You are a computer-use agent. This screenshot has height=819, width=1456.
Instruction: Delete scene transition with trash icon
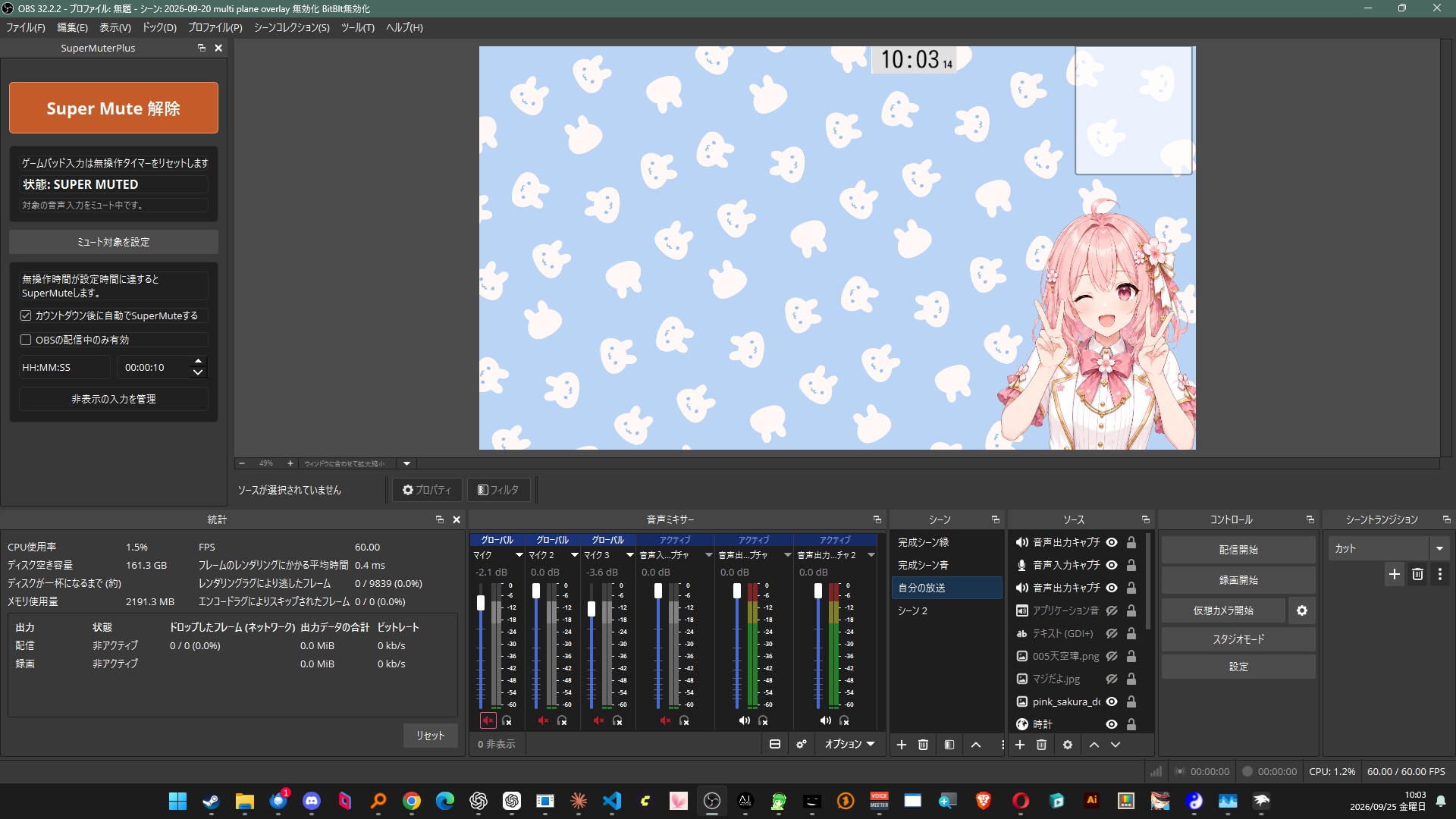point(1417,575)
